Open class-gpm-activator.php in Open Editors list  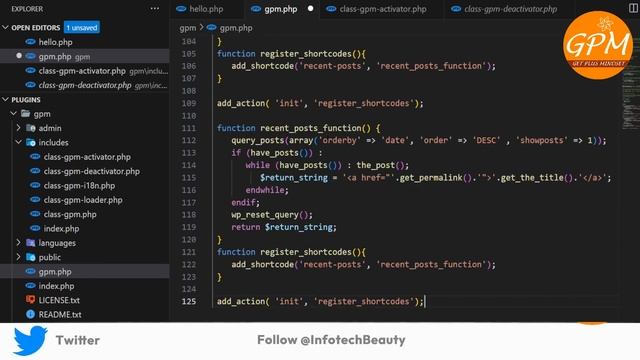click(x=84, y=71)
